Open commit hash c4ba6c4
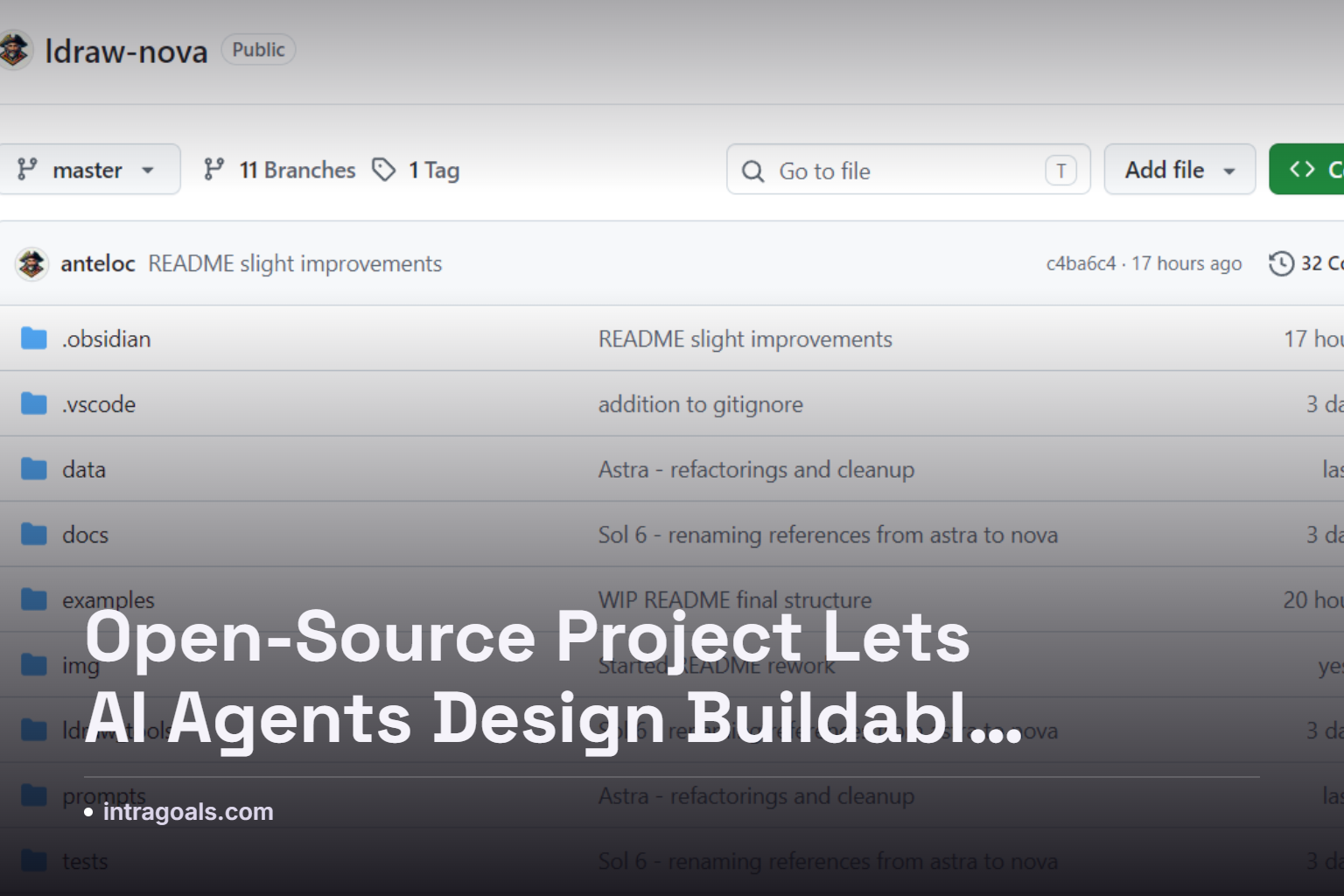The width and height of the screenshot is (1344, 896). [x=1081, y=263]
